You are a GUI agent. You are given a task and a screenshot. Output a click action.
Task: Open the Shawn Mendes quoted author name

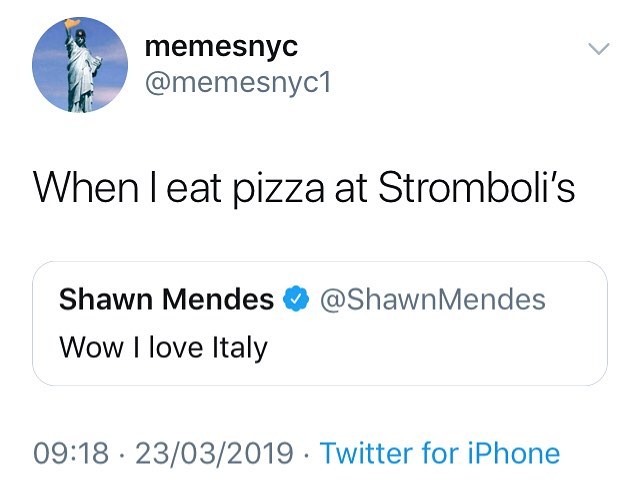click(166, 299)
